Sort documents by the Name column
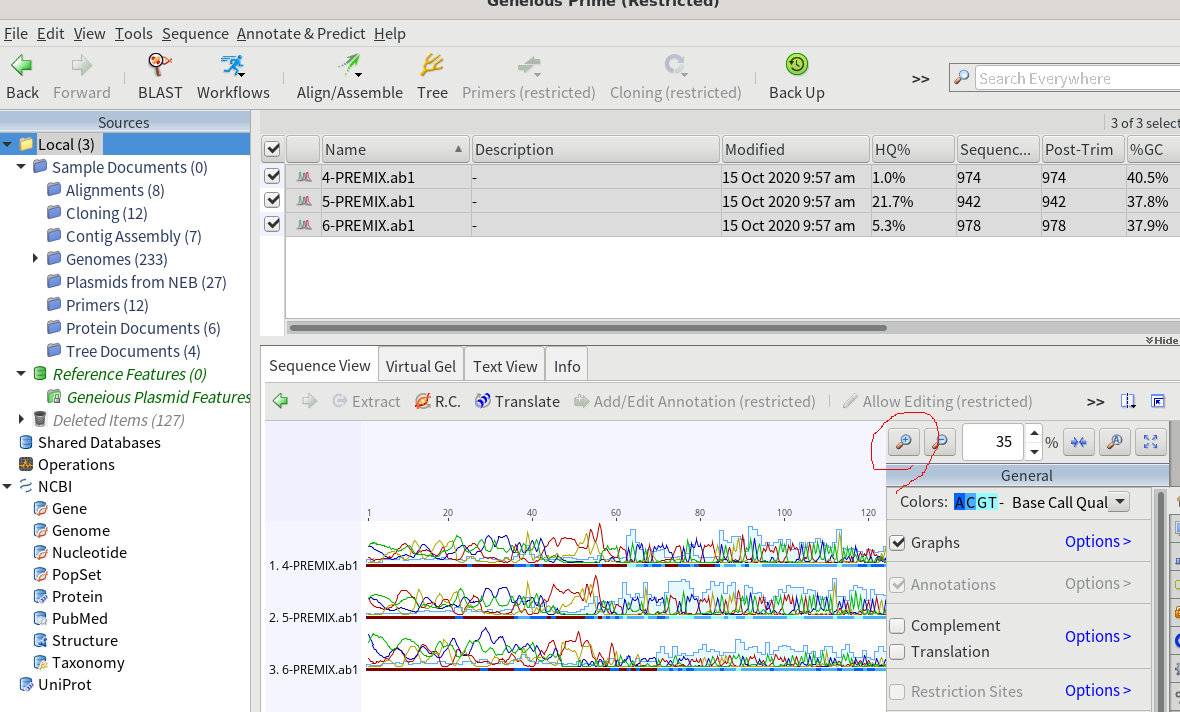Viewport: 1180px width, 712px height. pyautogui.click(x=395, y=149)
